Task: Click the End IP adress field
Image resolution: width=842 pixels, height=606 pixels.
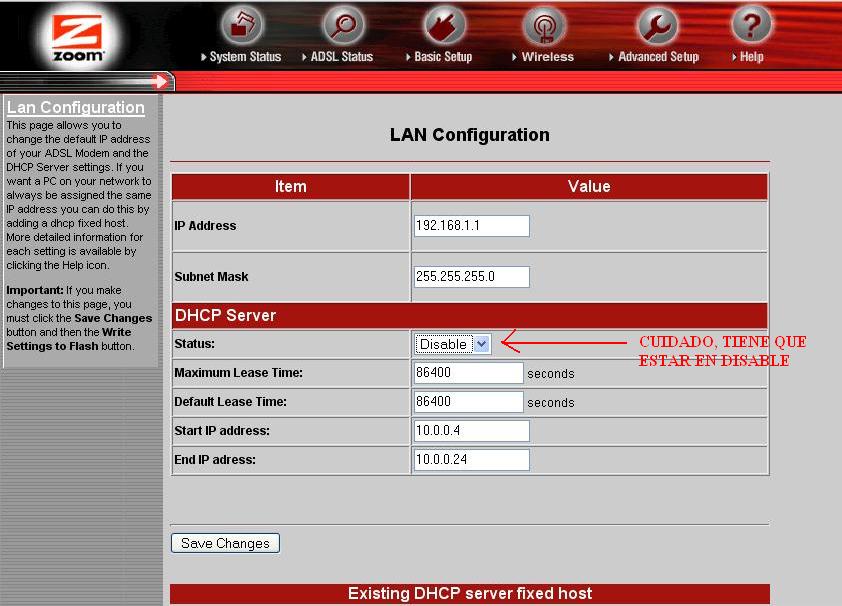Action: [x=471, y=459]
